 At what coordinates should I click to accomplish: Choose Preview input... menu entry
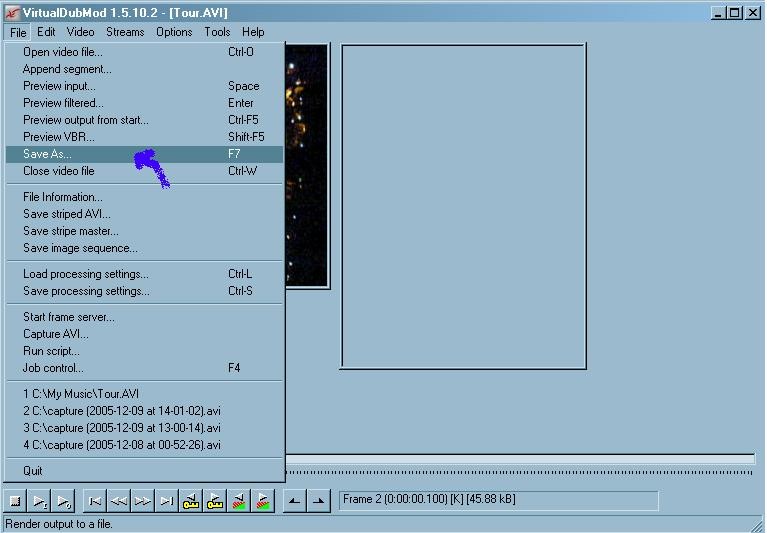point(145,86)
